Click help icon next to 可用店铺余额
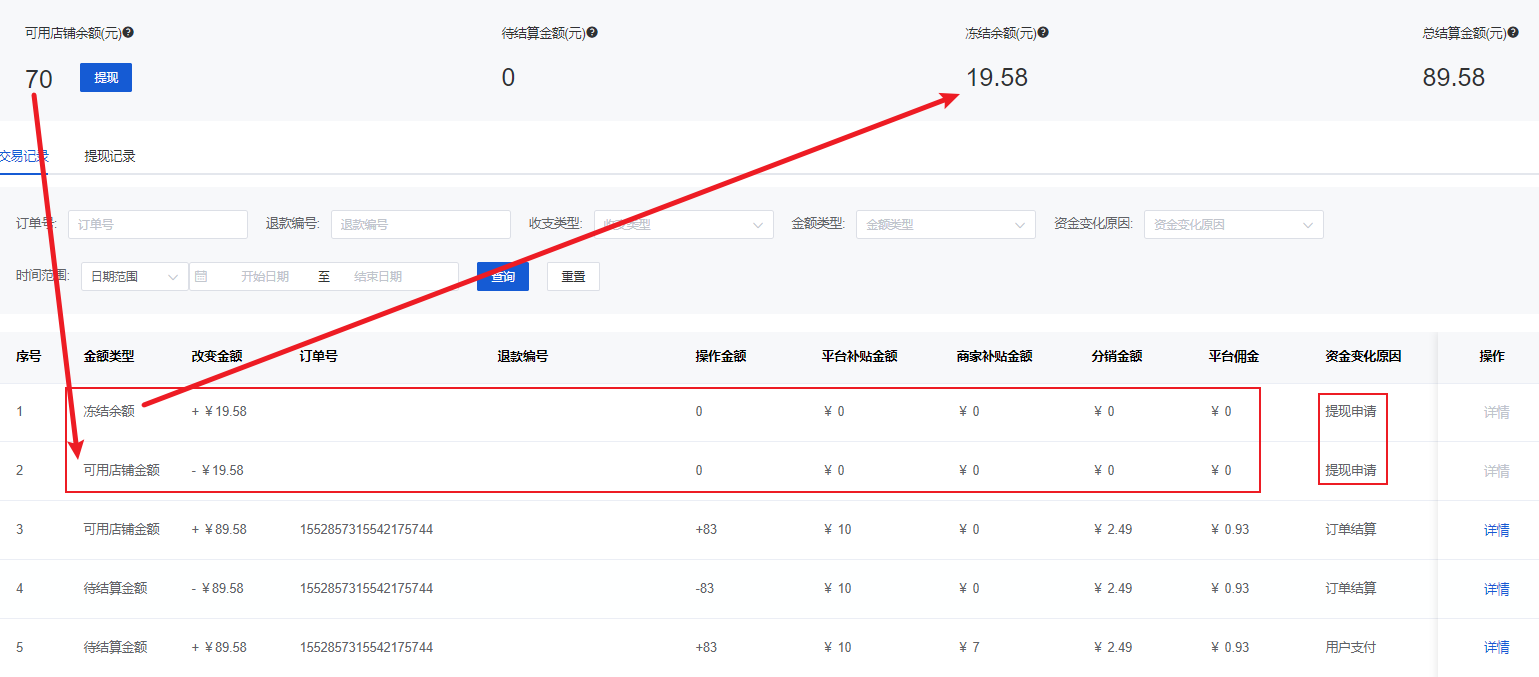This screenshot has height=677, width=1539. coord(128,33)
